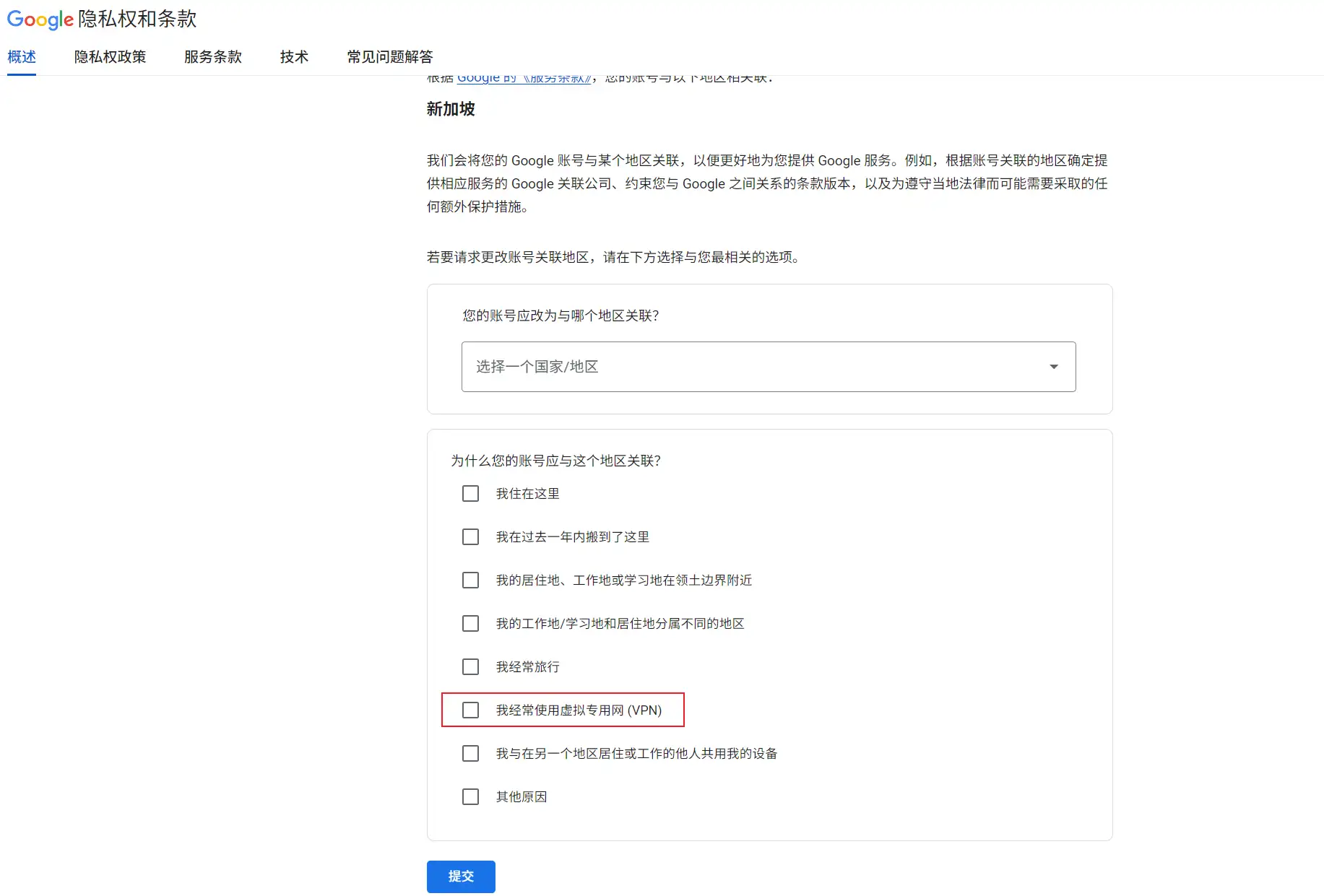Check the 我住在这里 checkbox
Image resolution: width=1324 pixels, height=896 pixels.
(x=470, y=494)
